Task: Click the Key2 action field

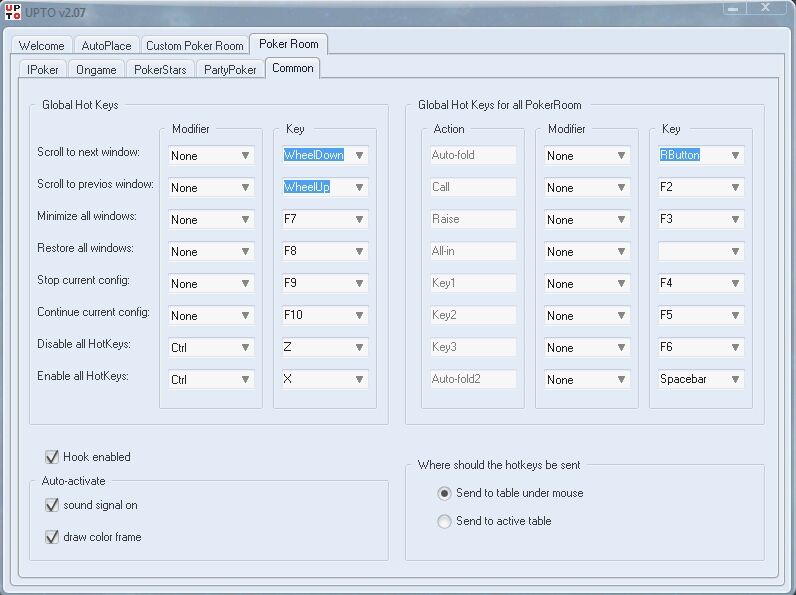Action: point(473,315)
